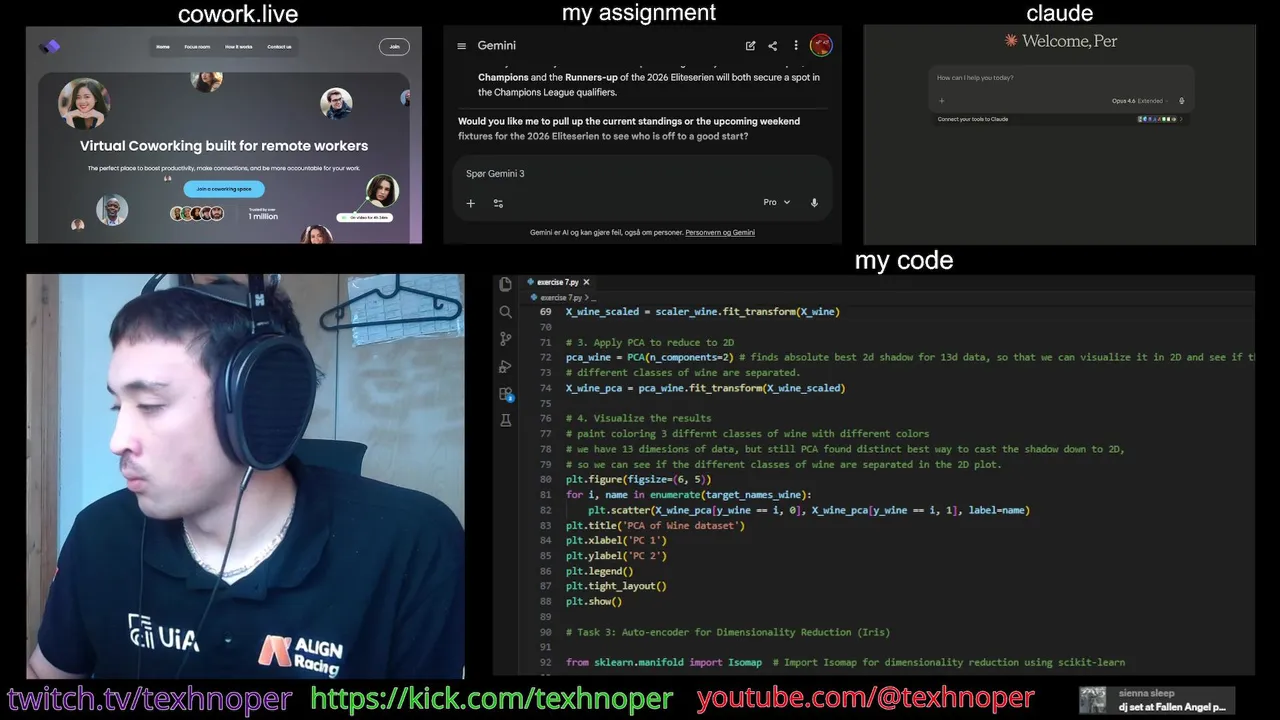
Task: Open the Gemini profile avatar
Action: (x=821, y=45)
